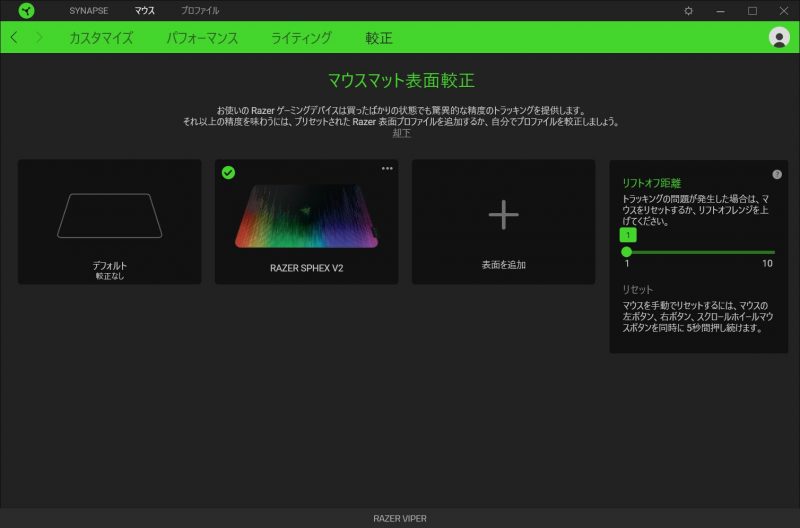Viewport: 800px width, 528px height.
Task: Close the Synapse window
Action: [x=784, y=11]
